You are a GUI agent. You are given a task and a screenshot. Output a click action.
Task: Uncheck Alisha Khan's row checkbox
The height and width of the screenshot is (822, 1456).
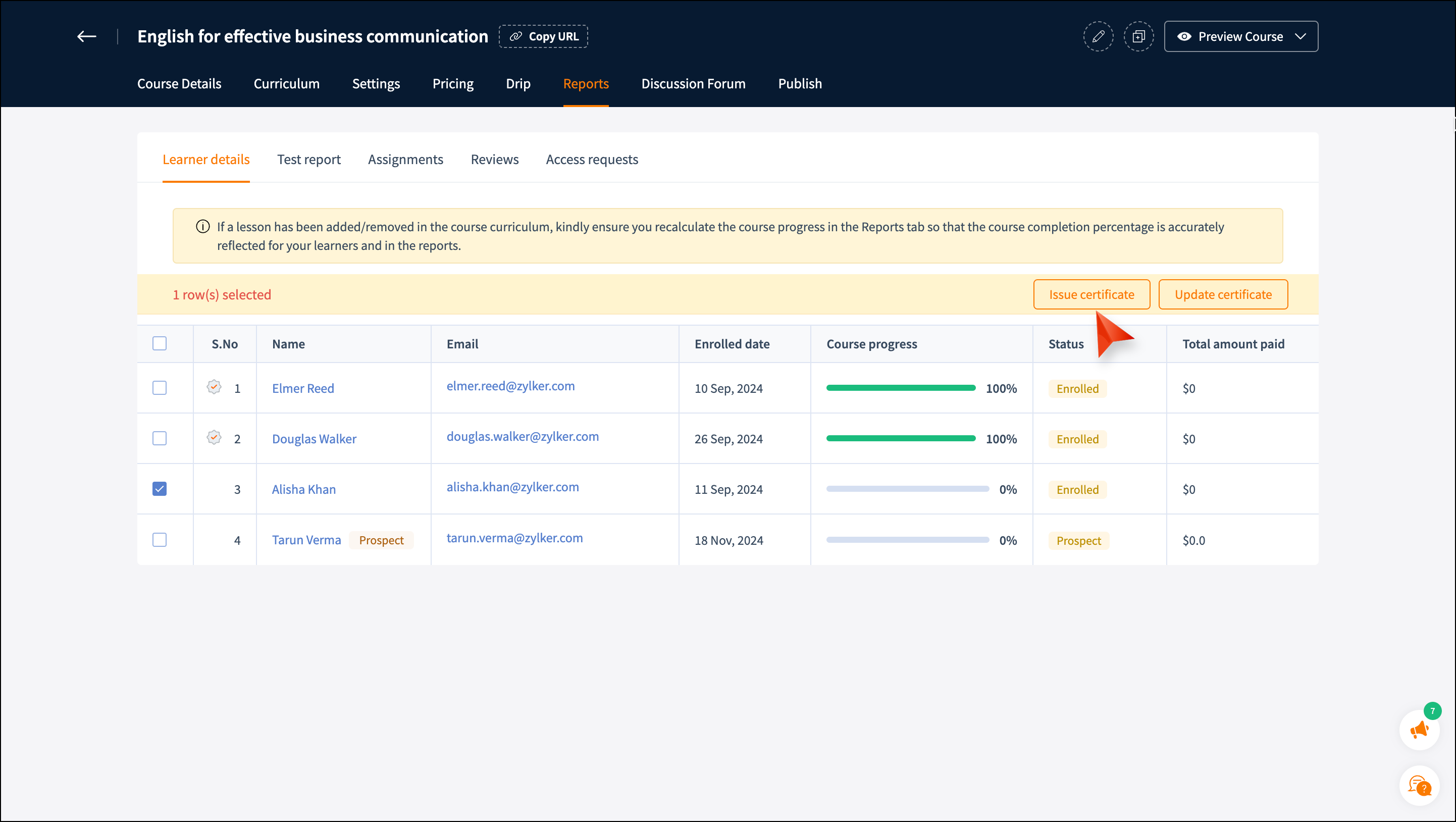coord(160,489)
